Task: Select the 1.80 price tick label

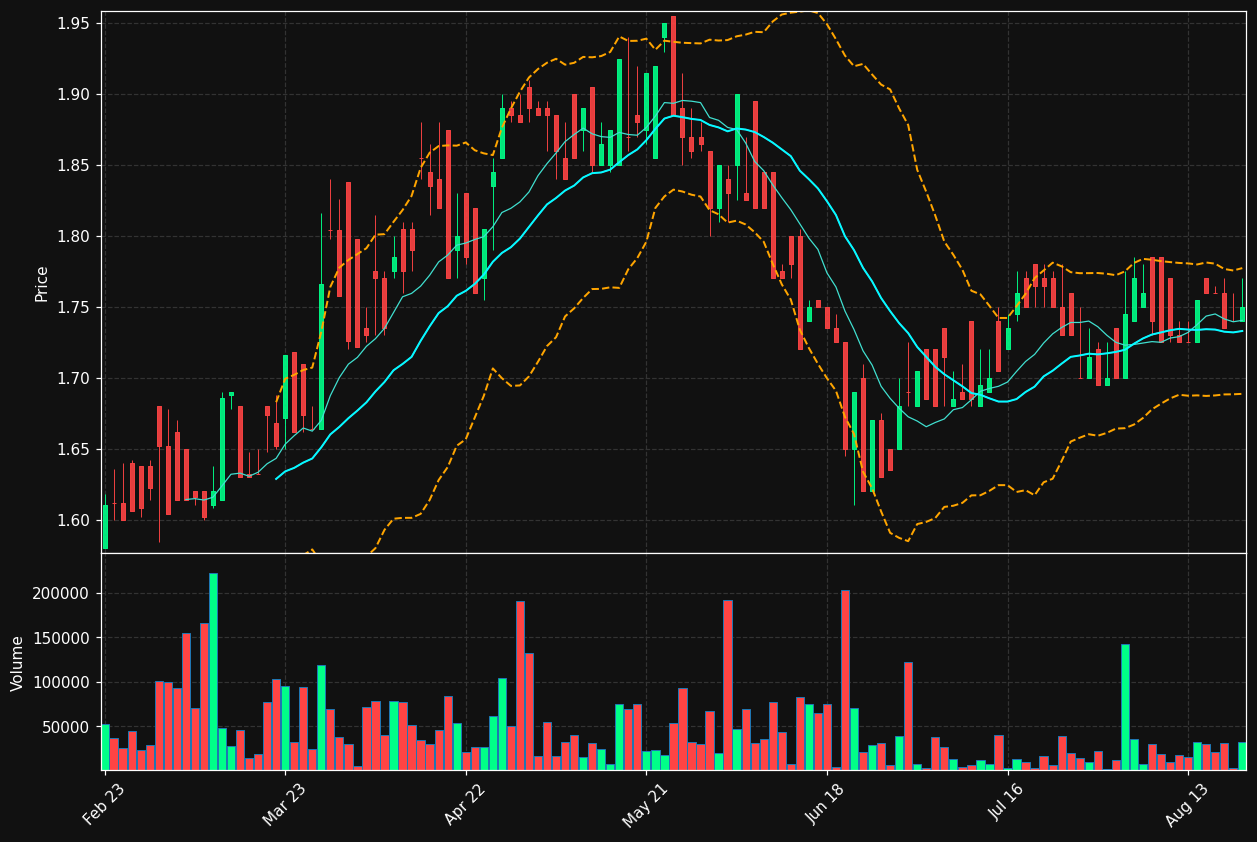Action: [x=74, y=236]
